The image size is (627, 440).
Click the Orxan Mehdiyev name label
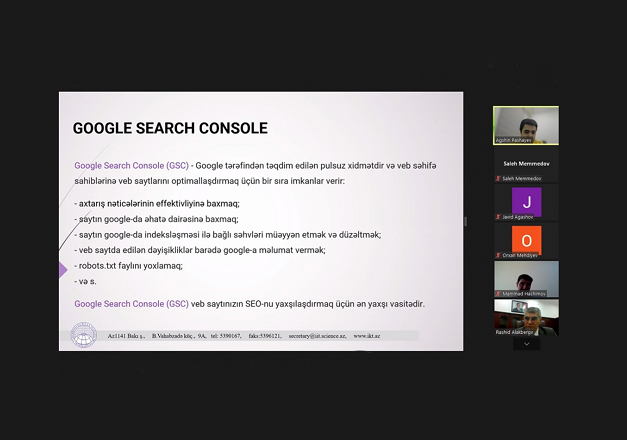pyautogui.click(x=520, y=256)
